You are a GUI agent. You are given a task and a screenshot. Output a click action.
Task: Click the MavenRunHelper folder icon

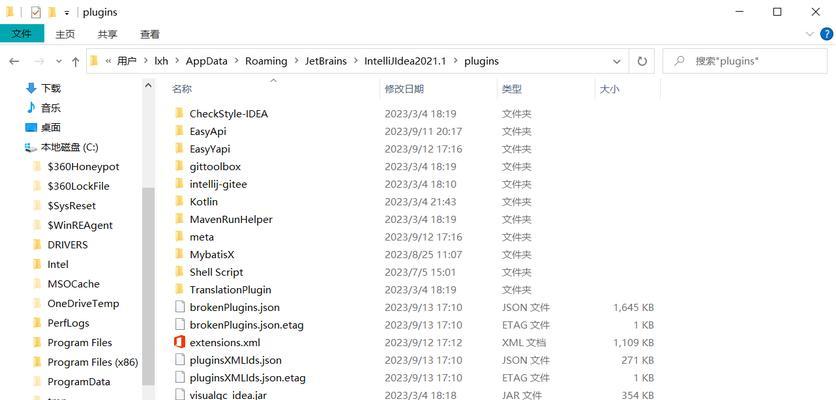click(179, 219)
